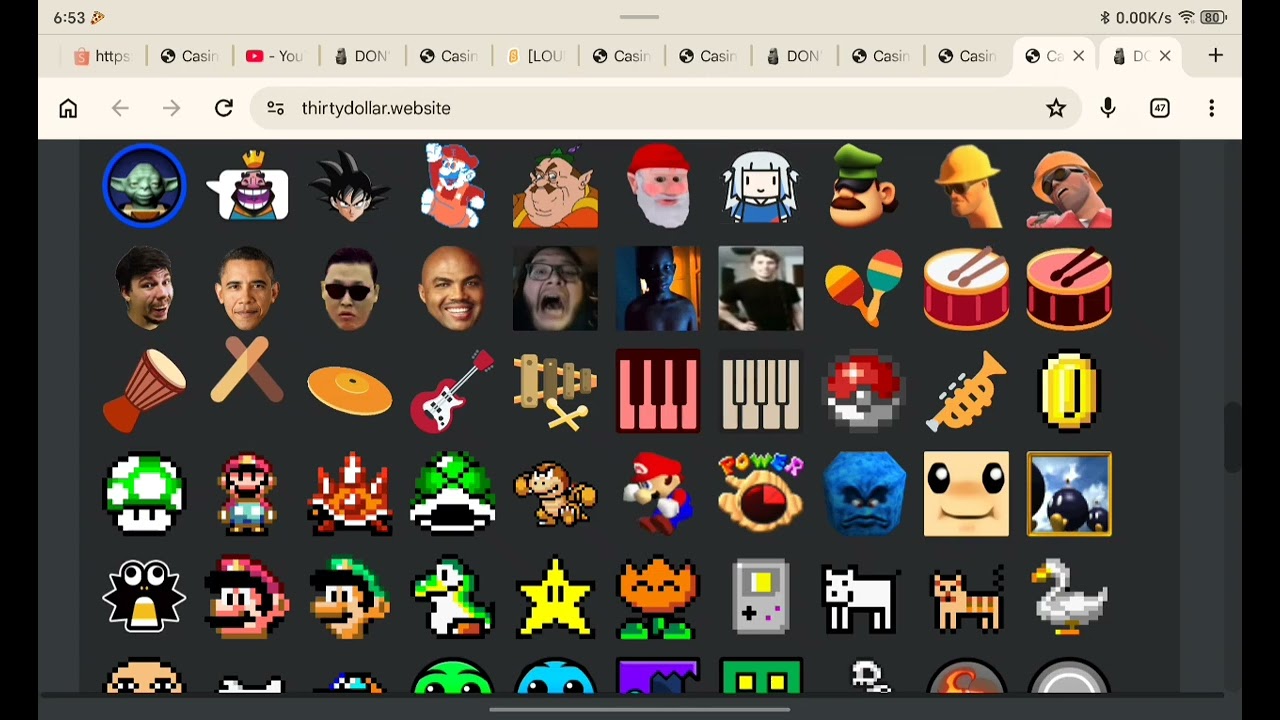Select the red piano keys icon
The height and width of the screenshot is (720, 1280).
click(x=658, y=391)
